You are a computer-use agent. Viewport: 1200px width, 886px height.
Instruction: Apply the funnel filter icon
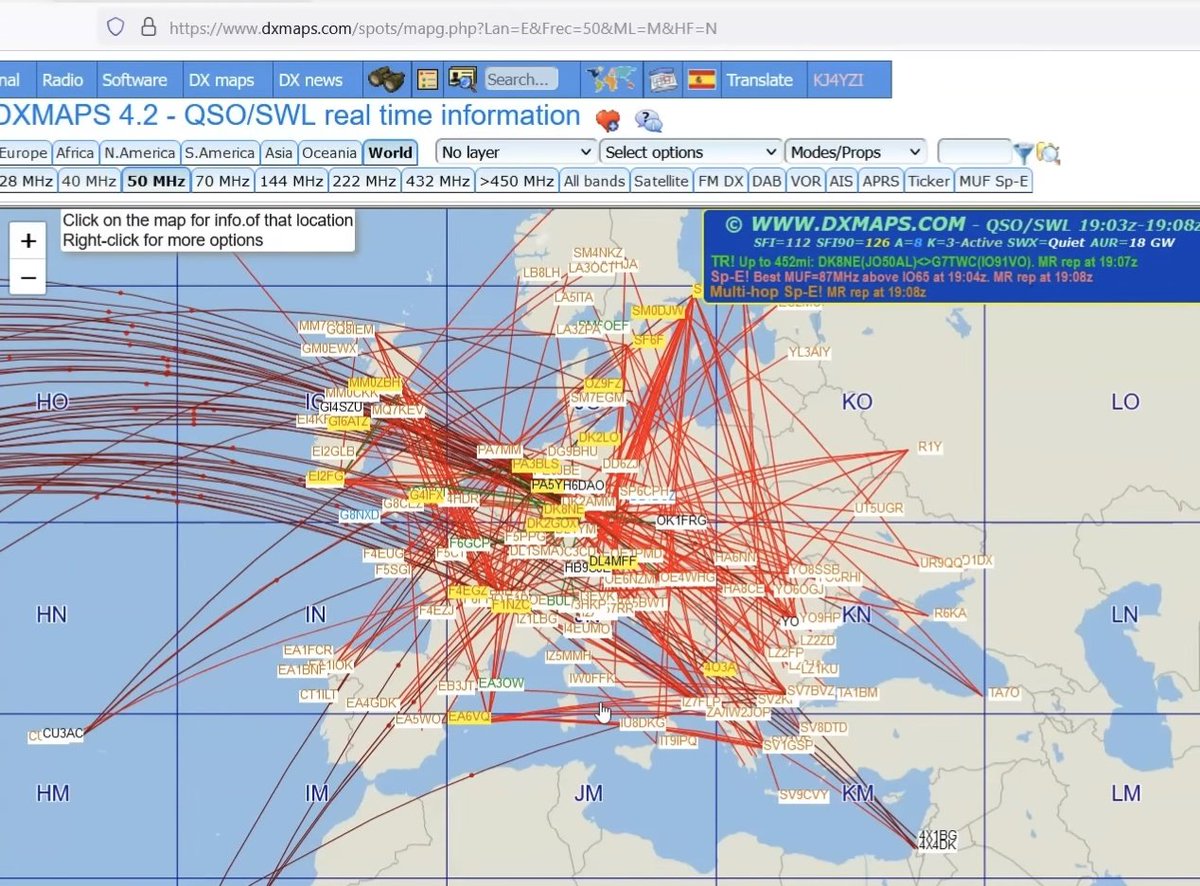[x=1024, y=153]
